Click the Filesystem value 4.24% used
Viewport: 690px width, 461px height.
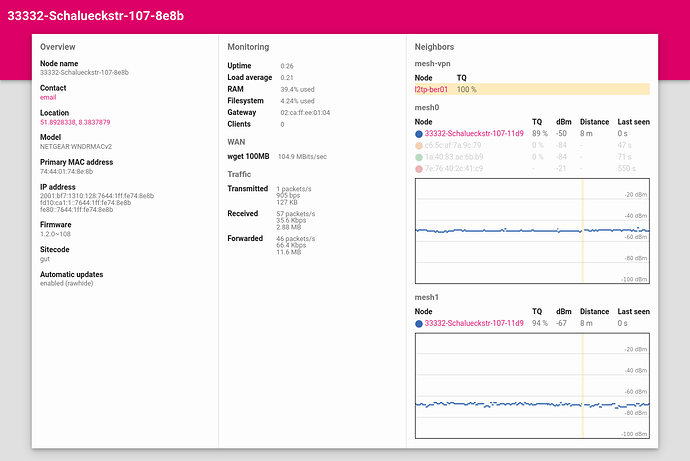pyautogui.click(x=297, y=101)
